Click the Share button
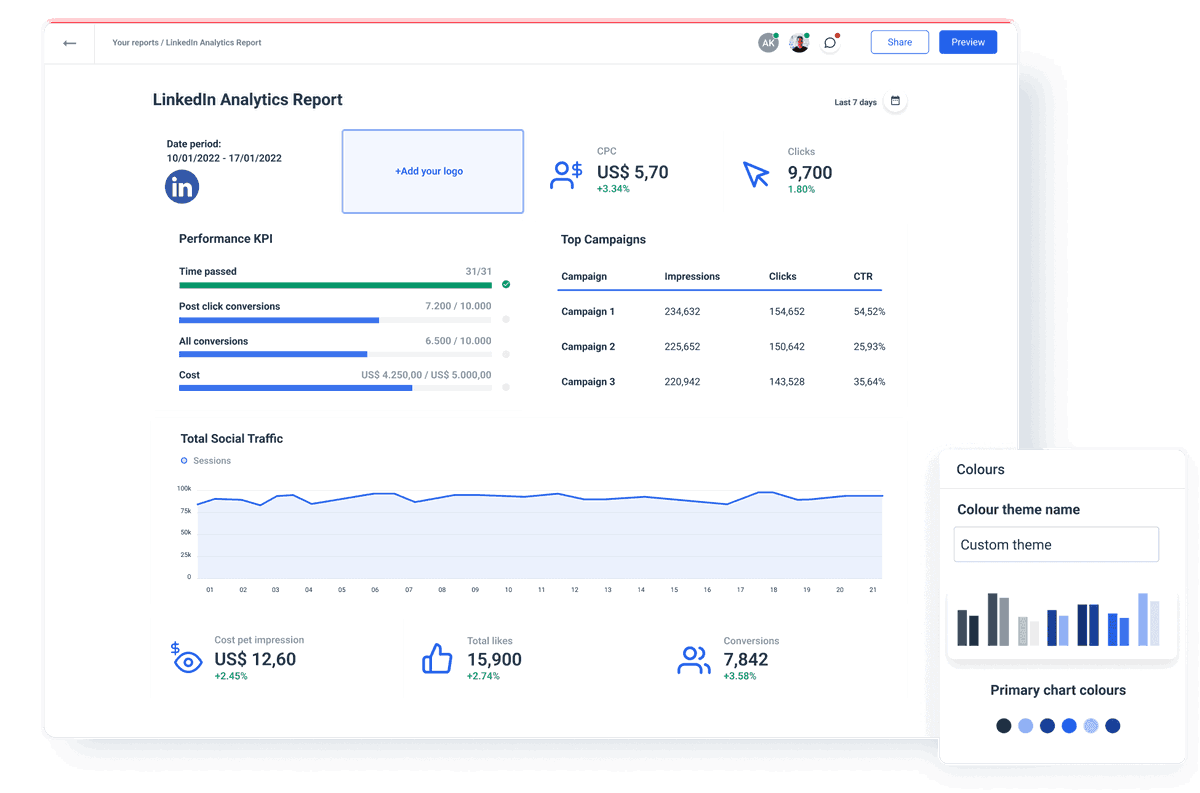This screenshot has height=793, width=1200. (x=899, y=42)
